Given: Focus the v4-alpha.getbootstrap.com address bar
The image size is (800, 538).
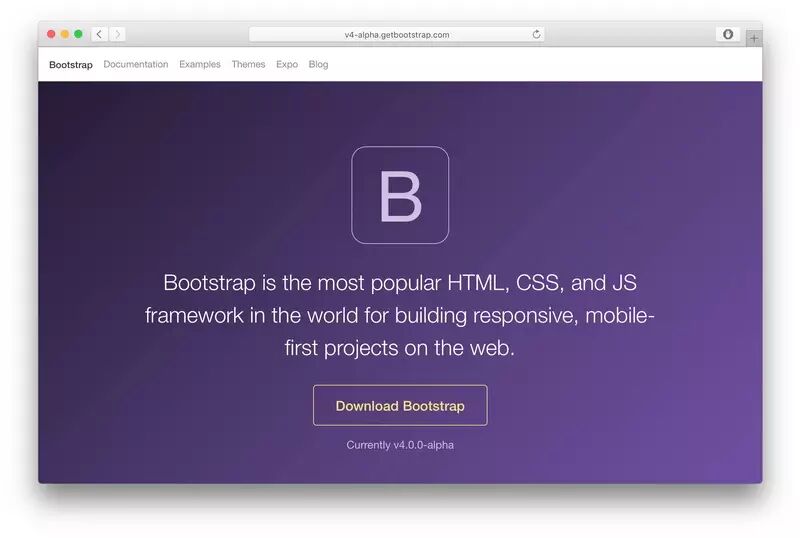Looking at the screenshot, I should tap(396, 34).
